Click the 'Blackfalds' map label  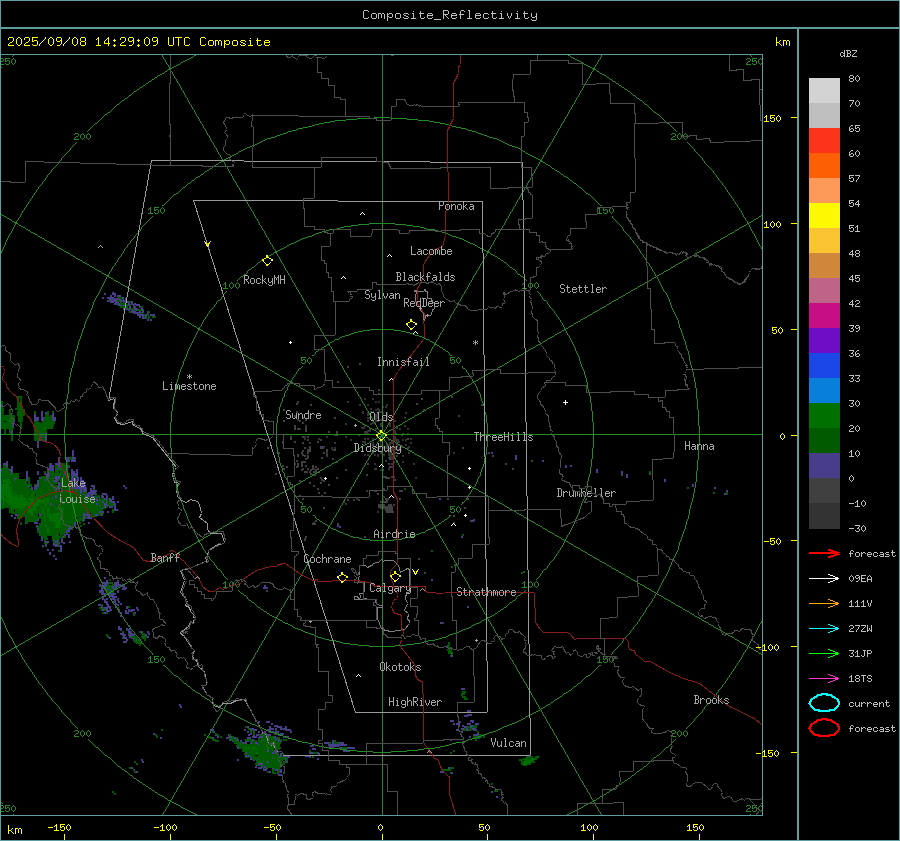pyautogui.click(x=425, y=277)
